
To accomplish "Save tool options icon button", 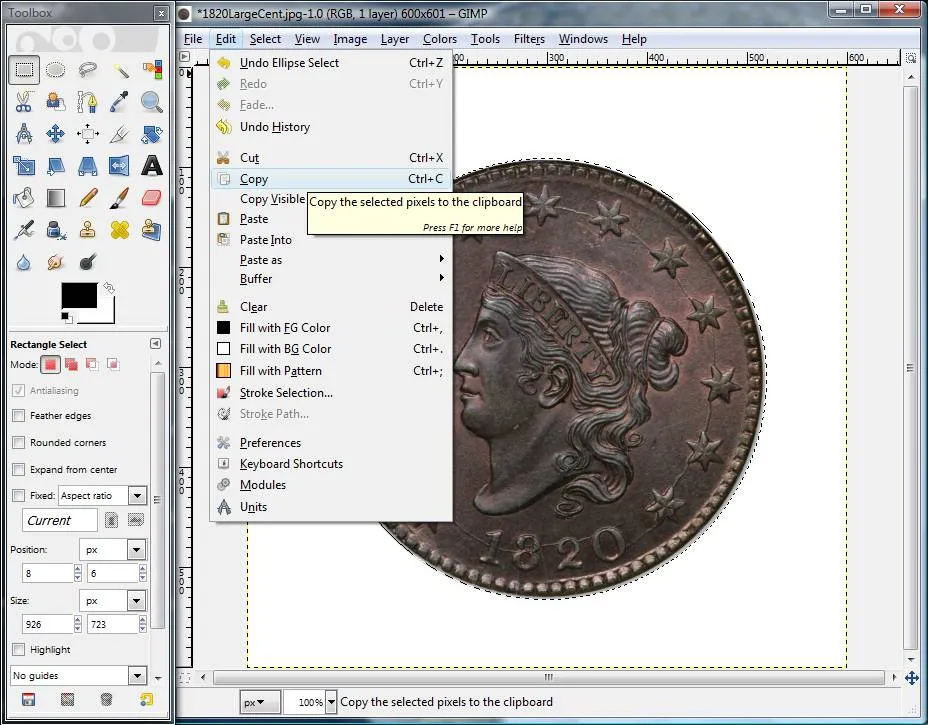I will click(x=28, y=700).
